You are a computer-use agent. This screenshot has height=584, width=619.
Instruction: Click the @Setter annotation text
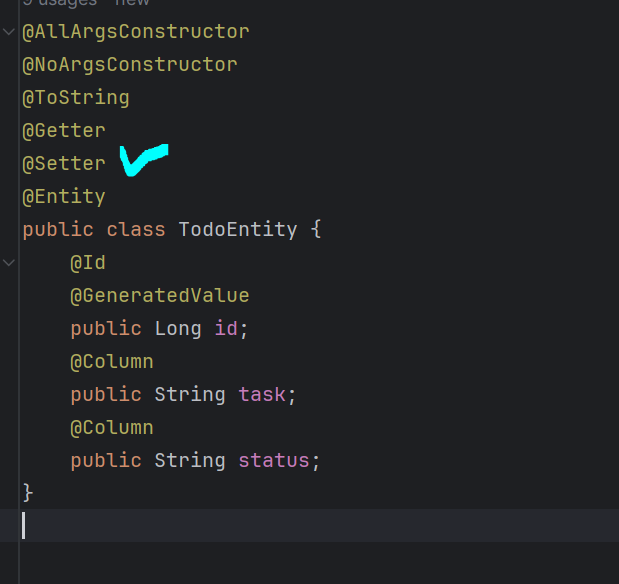point(64,163)
